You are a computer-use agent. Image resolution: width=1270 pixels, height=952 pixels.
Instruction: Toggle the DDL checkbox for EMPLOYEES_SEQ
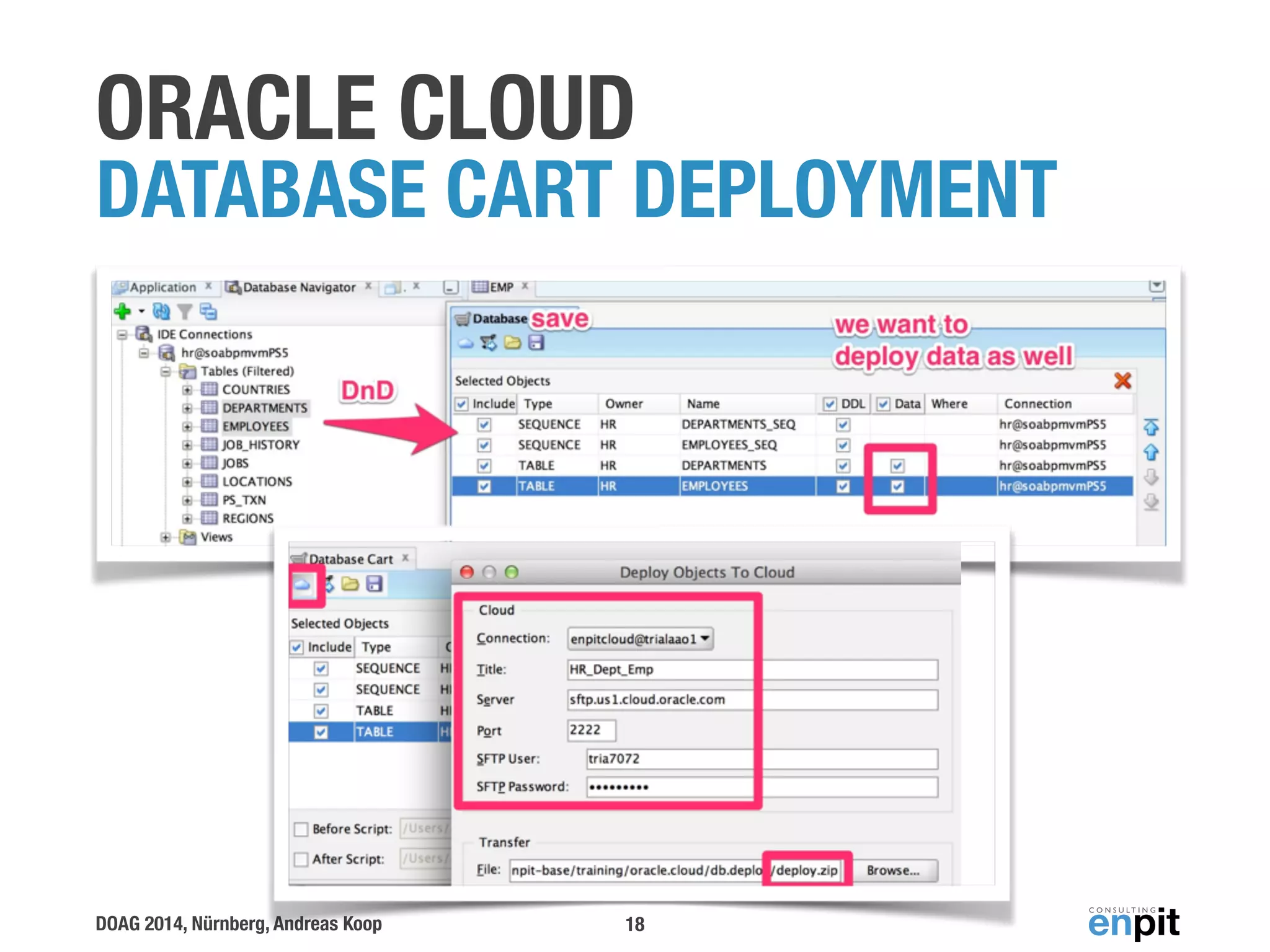click(843, 445)
